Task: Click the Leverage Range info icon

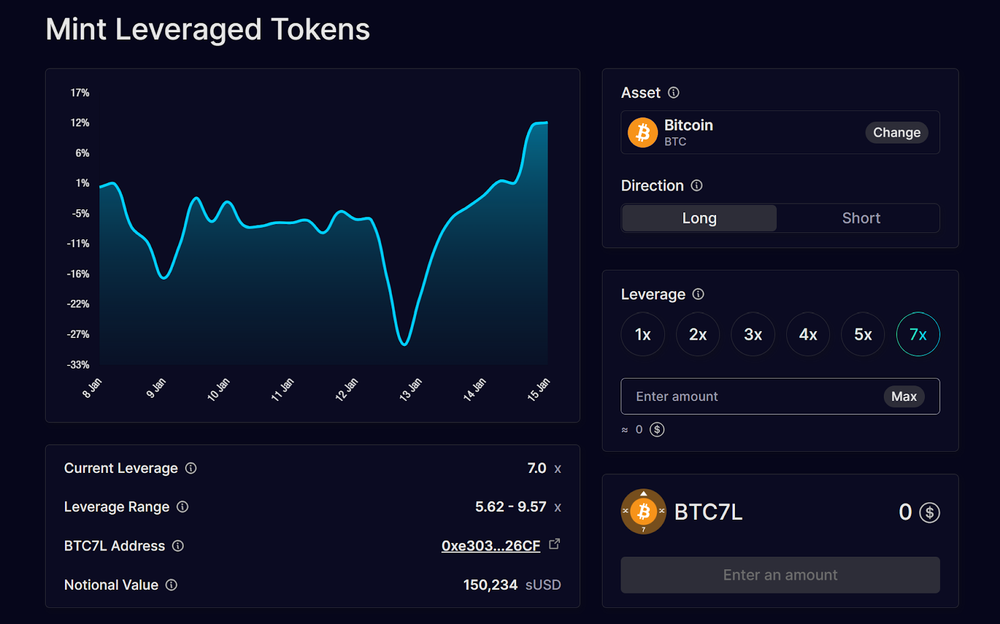Action: pyautogui.click(x=184, y=507)
